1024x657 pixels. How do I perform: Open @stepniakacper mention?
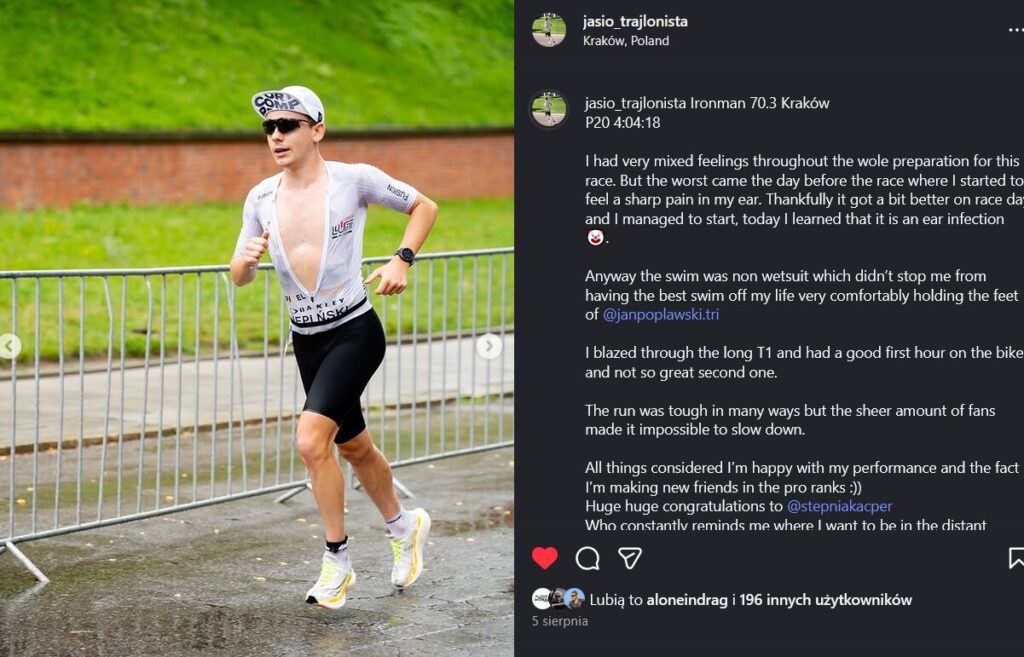tap(839, 506)
